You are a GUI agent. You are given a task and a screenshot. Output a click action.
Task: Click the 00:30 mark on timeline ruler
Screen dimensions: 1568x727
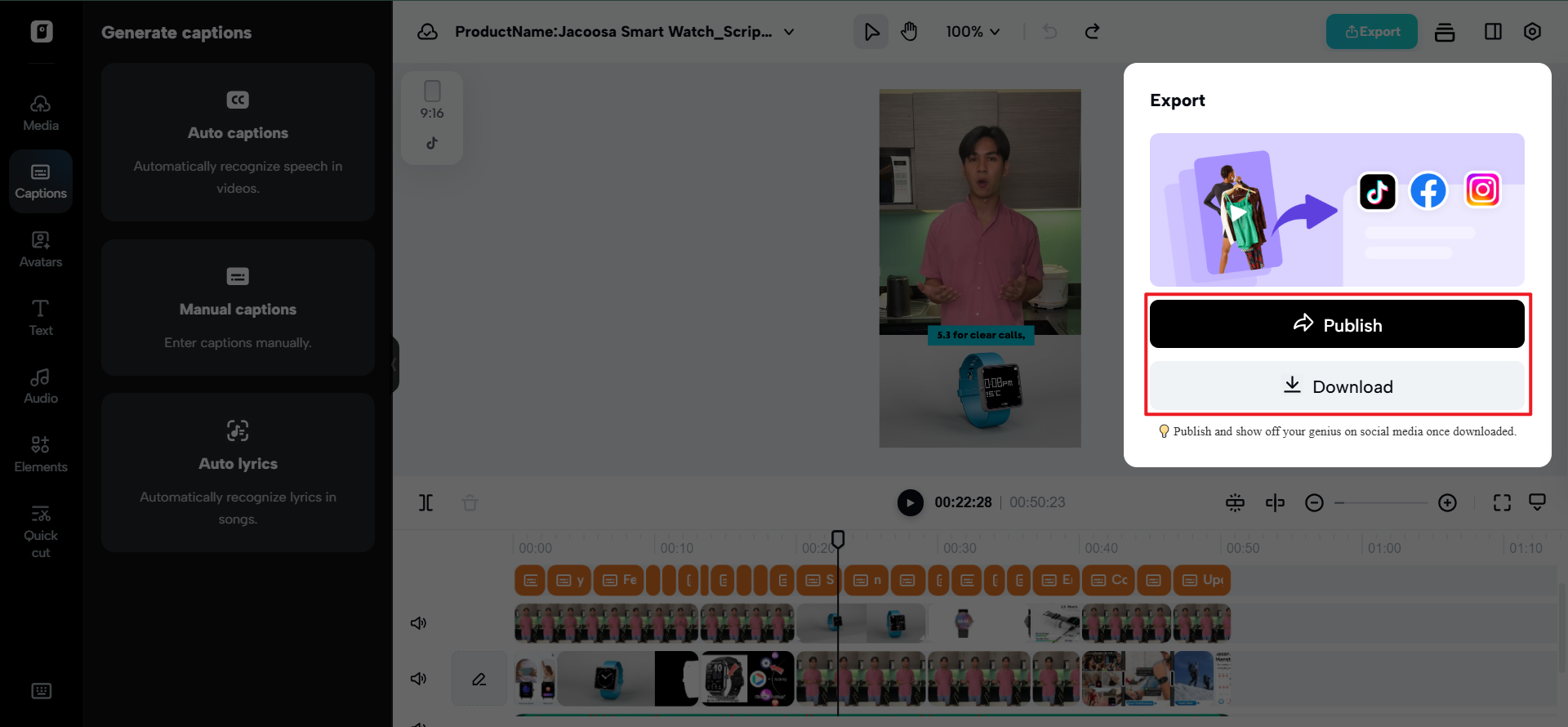coord(960,548)
